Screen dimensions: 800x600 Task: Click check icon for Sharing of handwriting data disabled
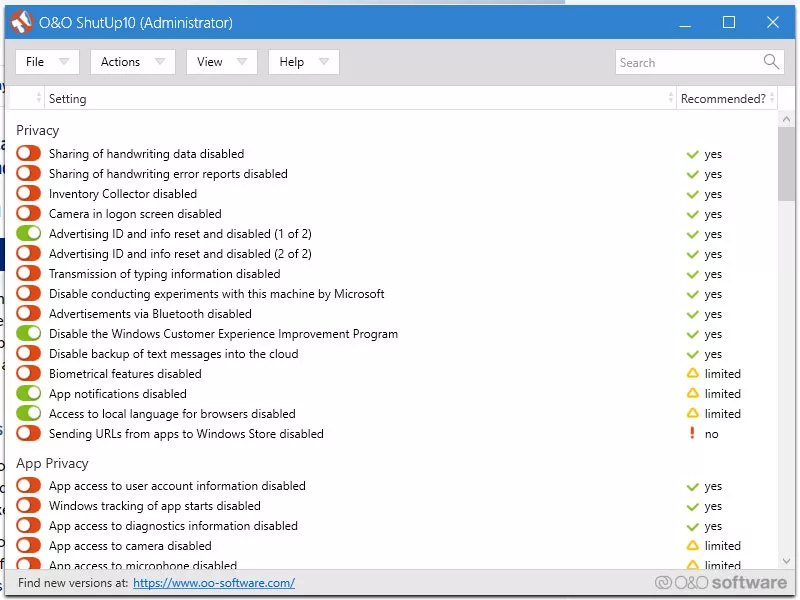click(x=692, y=154)
